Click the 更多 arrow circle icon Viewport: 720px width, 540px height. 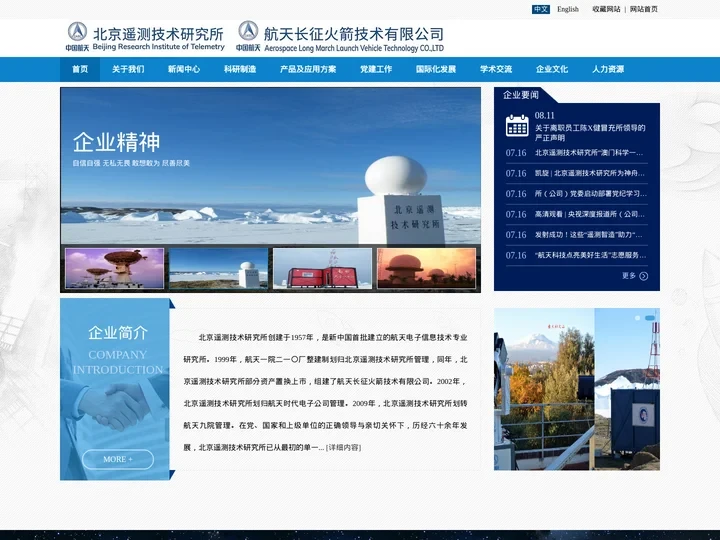pos(644,276)
